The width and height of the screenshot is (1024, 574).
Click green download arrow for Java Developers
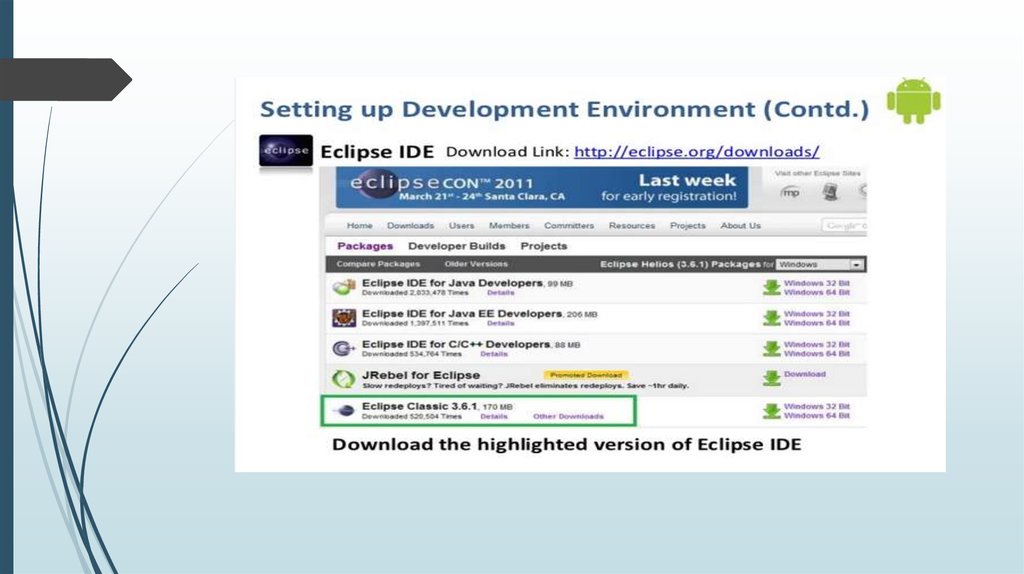(771, 287)
